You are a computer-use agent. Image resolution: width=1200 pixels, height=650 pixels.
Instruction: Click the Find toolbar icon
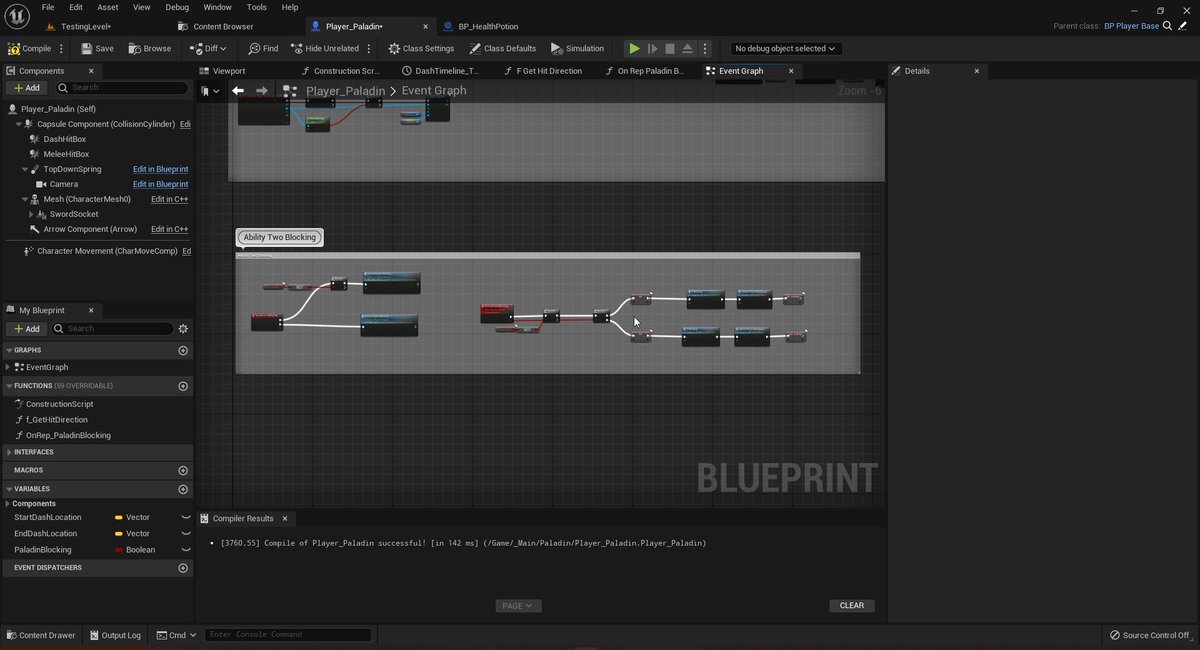(254, 48)
